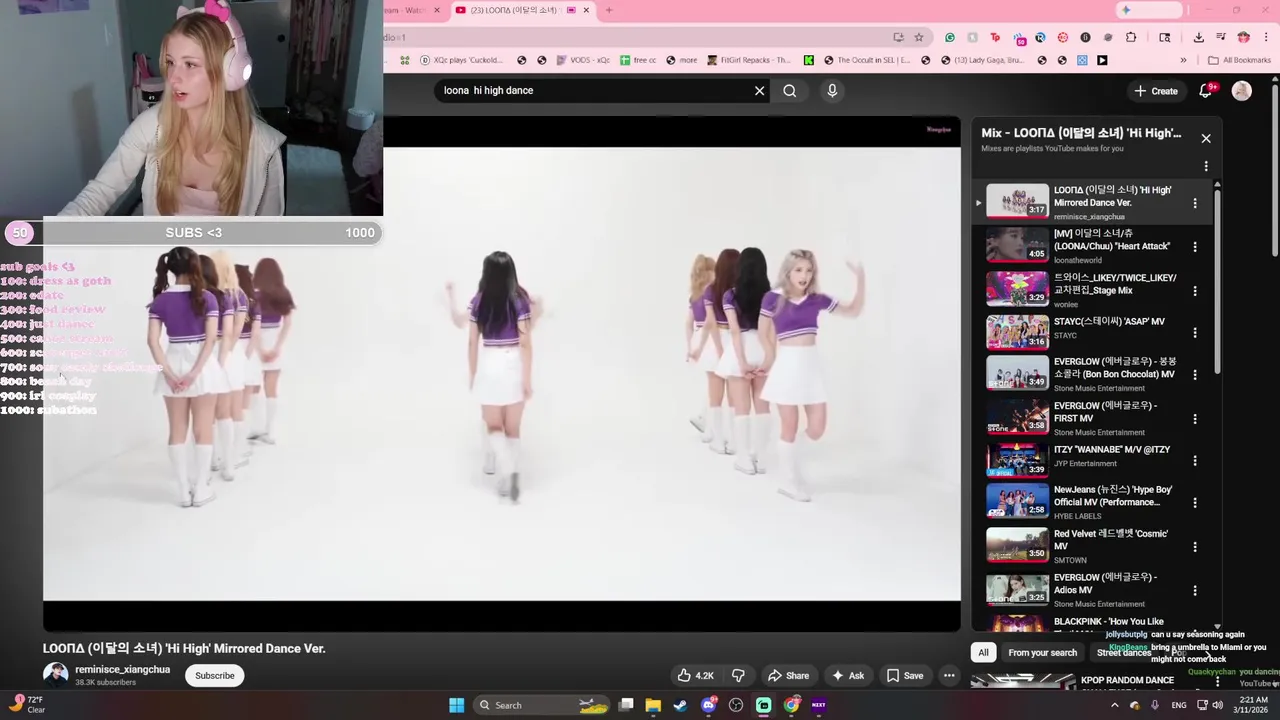Click the Gemini sparkle button in title bar
Image resolution: width=1280 pixels, height=720 pixels.
[x=1149, y=10]
